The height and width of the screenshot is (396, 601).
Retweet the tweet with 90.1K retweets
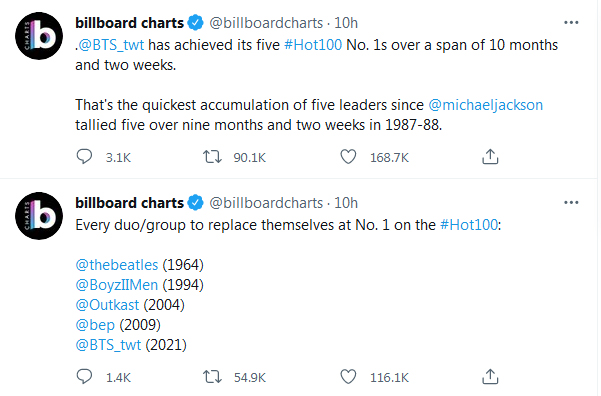[212, 157]
